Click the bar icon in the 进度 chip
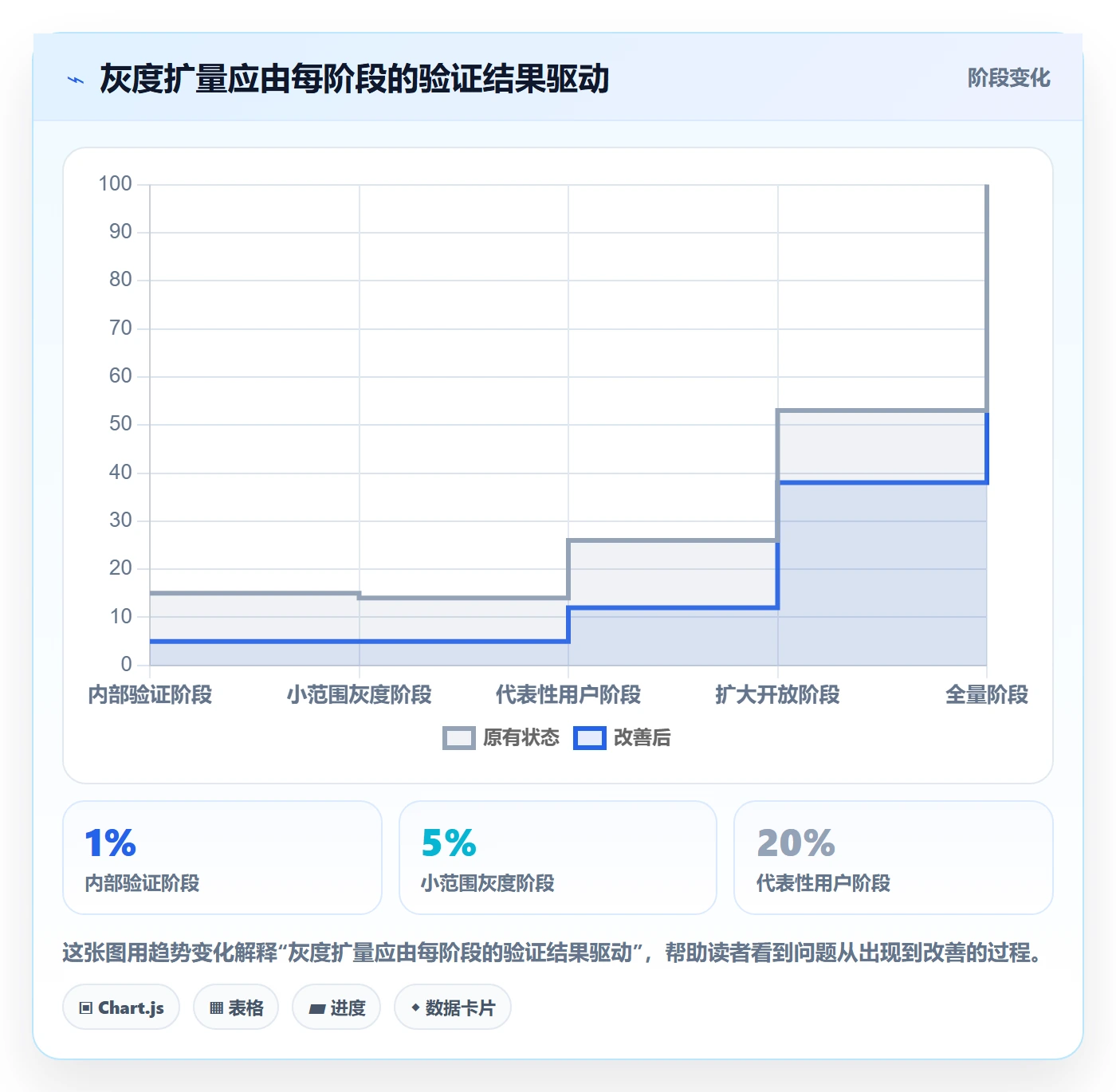The height and width of the screenshot is (1092, 1116). pyautogui.click(x=317, y=1009)
